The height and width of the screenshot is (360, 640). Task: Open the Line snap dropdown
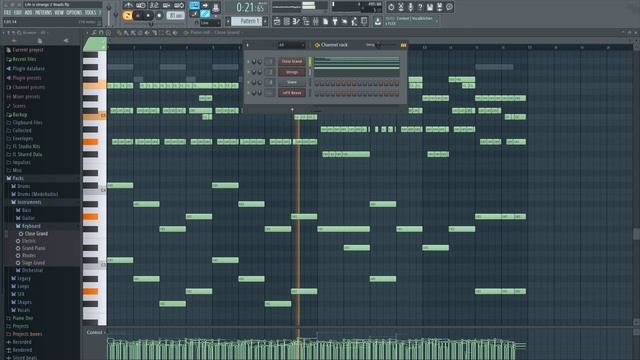[210, 23]
